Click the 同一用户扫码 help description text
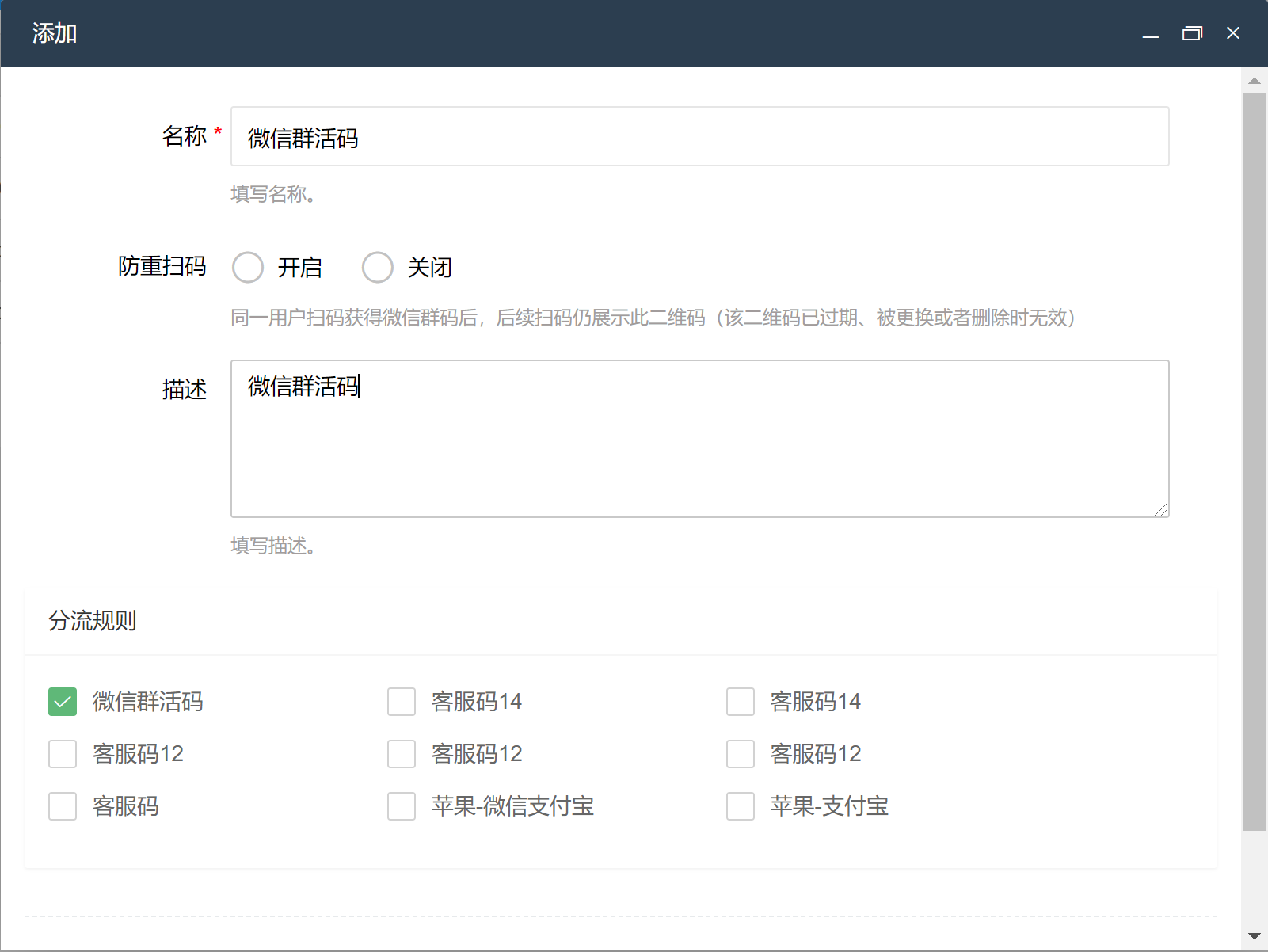This screenshot has height=952, width=1268. point(653,318)
